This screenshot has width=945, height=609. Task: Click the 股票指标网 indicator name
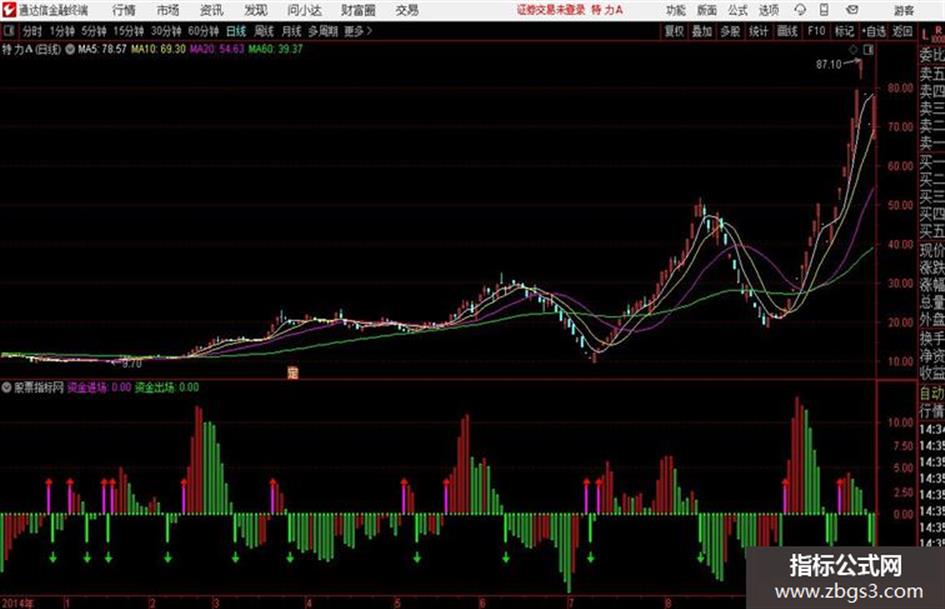pyautogui.click(x=39, y=387)
